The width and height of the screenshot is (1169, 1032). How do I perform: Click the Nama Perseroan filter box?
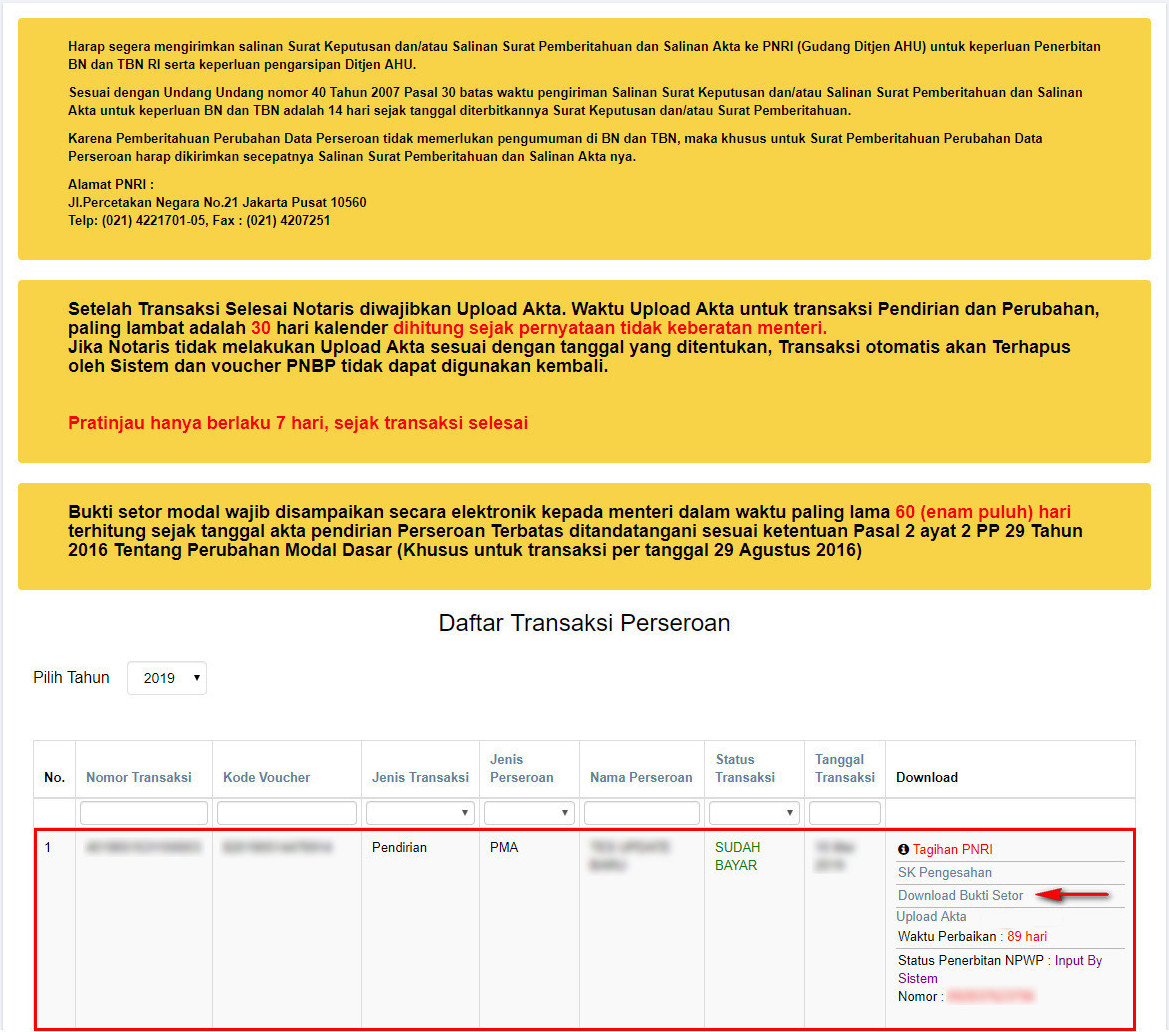(x=640, y=813)
